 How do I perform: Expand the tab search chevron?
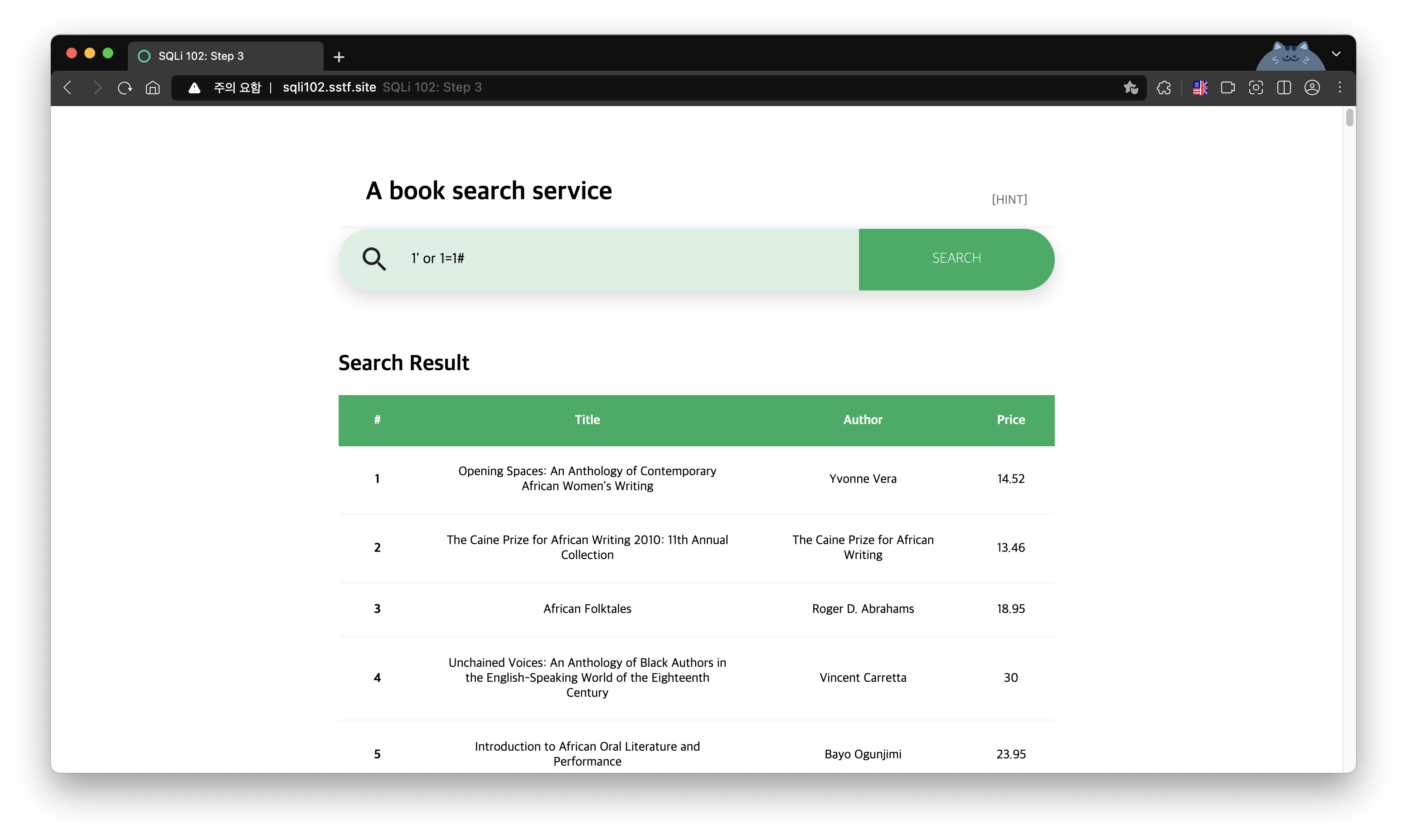tap(1336, 54)
